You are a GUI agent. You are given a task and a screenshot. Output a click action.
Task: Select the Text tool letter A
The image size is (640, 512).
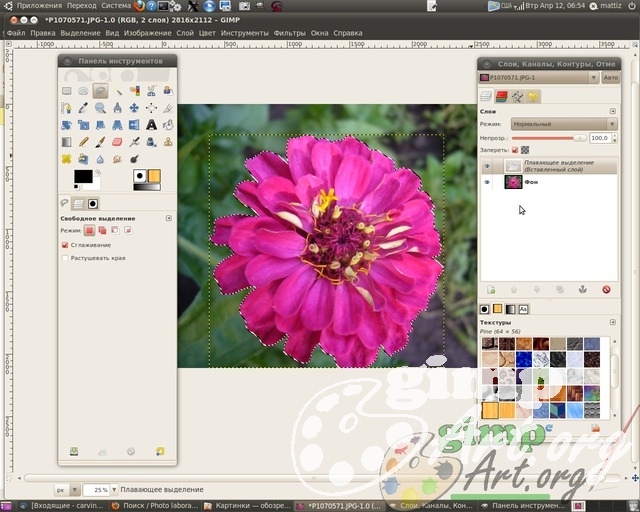pyautogui.click(x=151, y=125)
